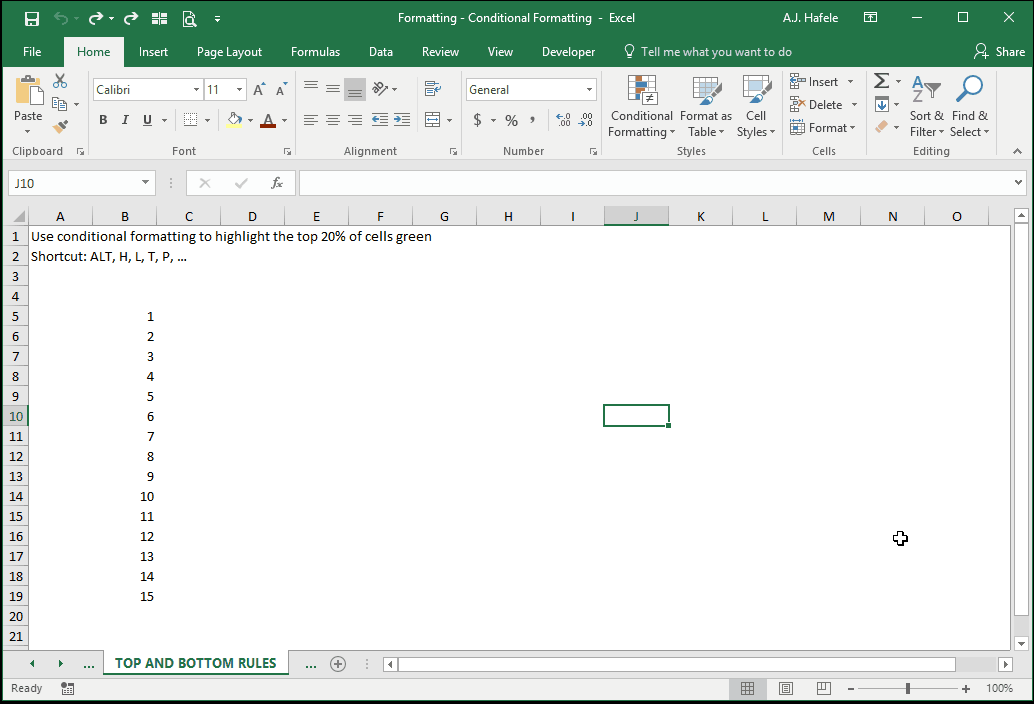1034x704 pixels.
Task: Switch to Page Layout view button
Action: pos(785,688)
